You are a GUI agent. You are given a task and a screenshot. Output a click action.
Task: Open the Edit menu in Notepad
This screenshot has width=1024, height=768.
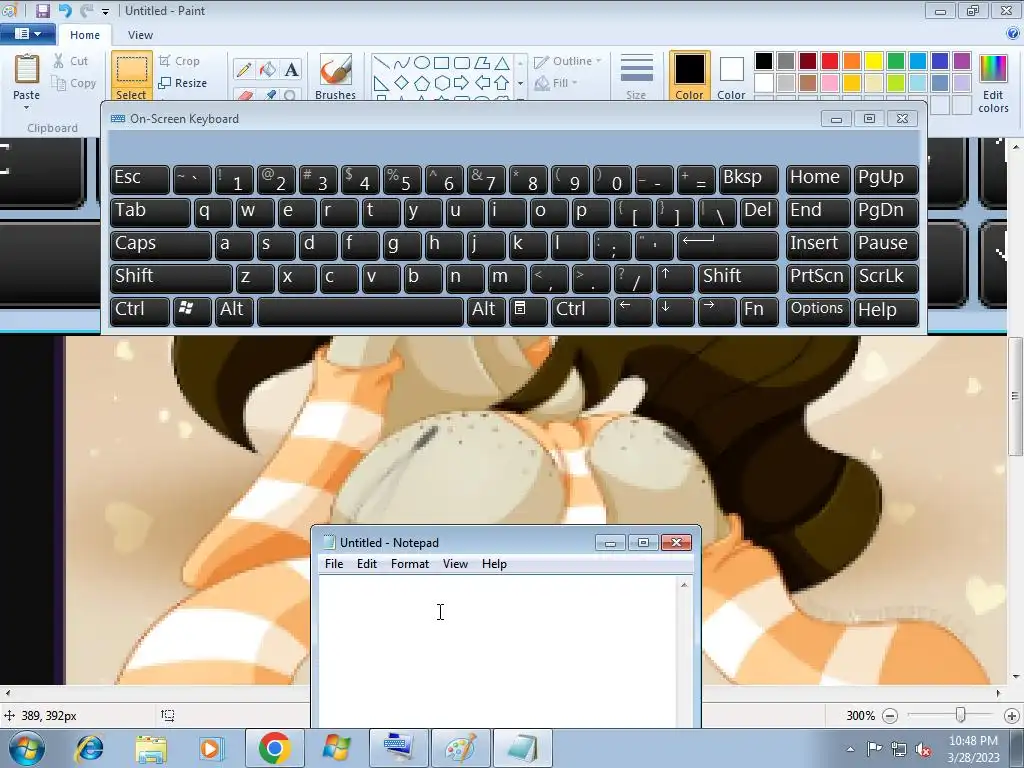[x=367, y=564]
